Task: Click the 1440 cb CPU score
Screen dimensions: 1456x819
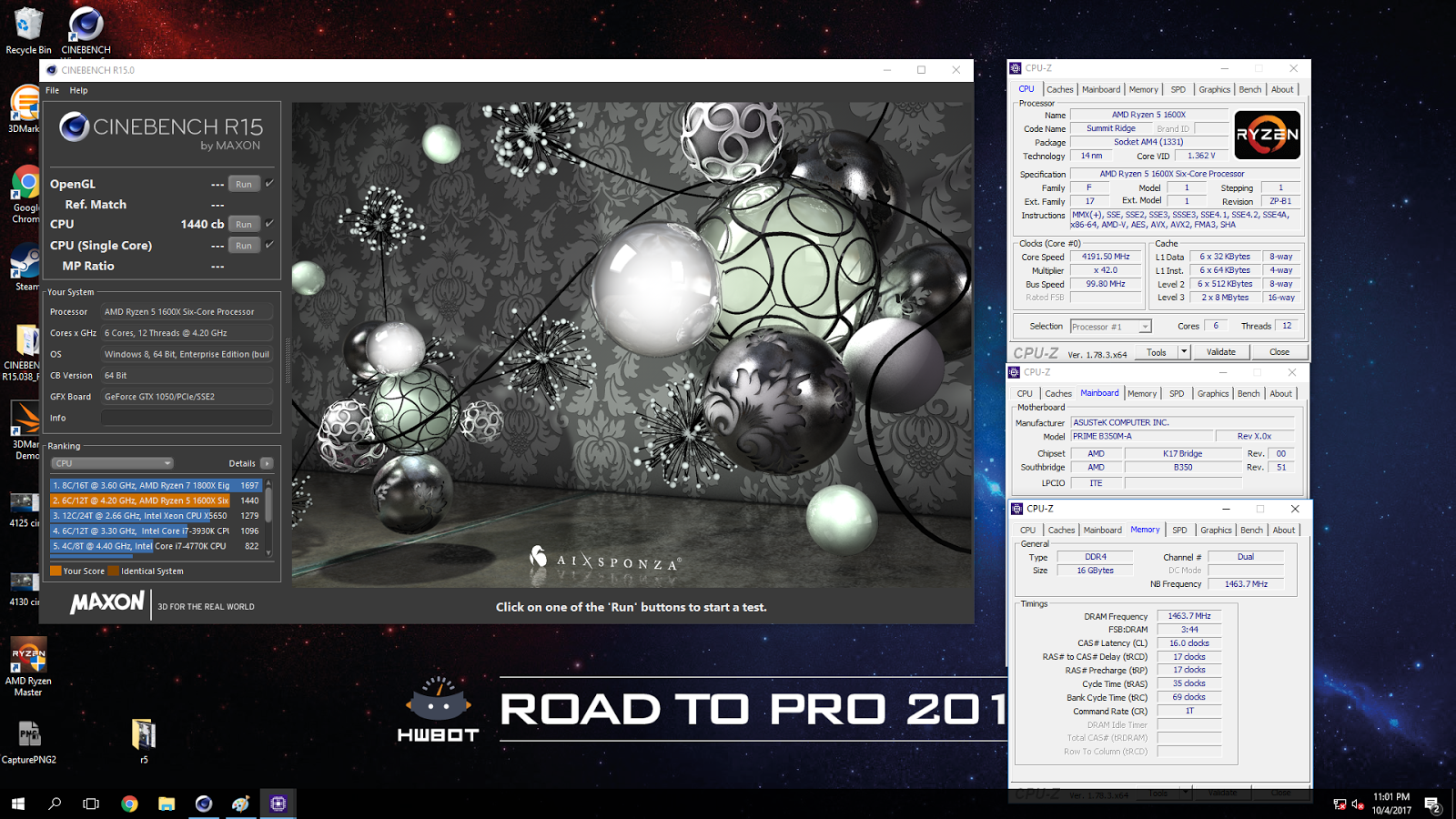Action: [x=202, y=224]
